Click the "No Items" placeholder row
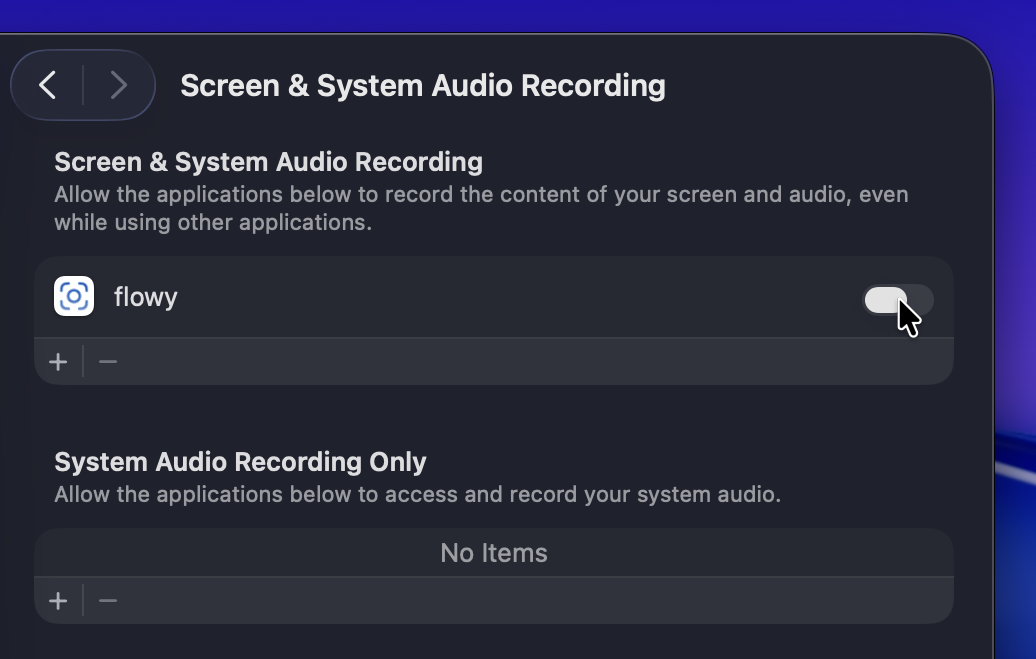 pos(494,553)
